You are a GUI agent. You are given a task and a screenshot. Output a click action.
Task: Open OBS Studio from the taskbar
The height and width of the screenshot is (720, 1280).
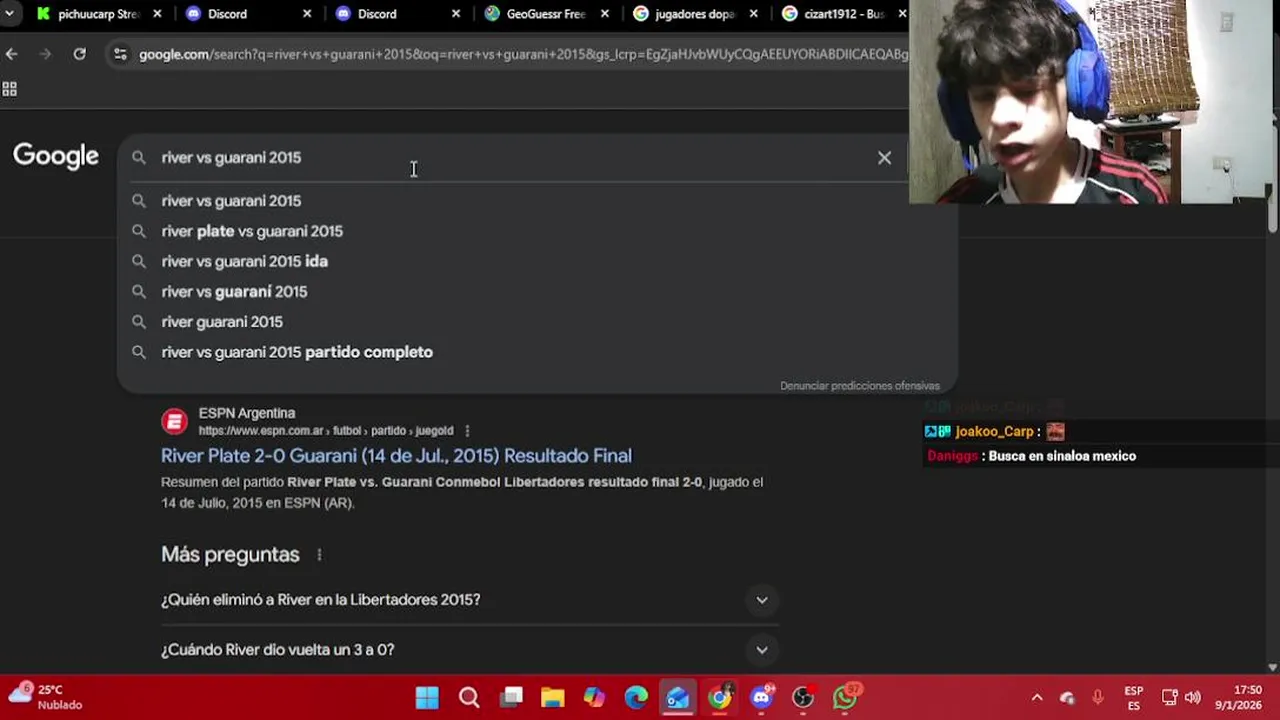tap(803, 697)
